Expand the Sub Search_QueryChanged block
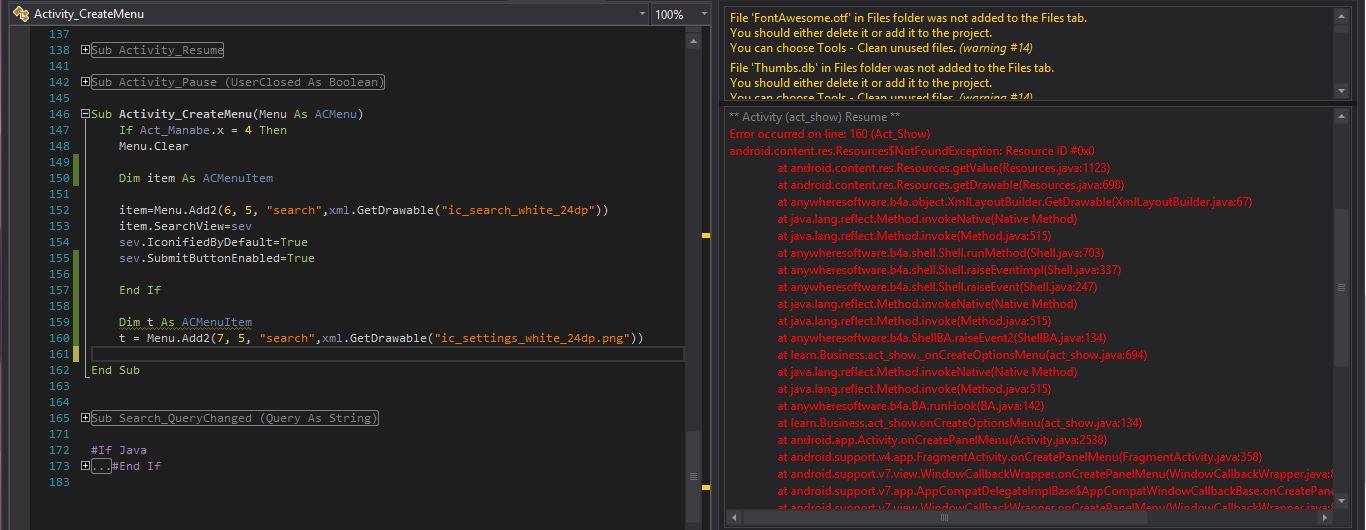The height and width of the screenshot is (530, 1366). tap(85, 418)
